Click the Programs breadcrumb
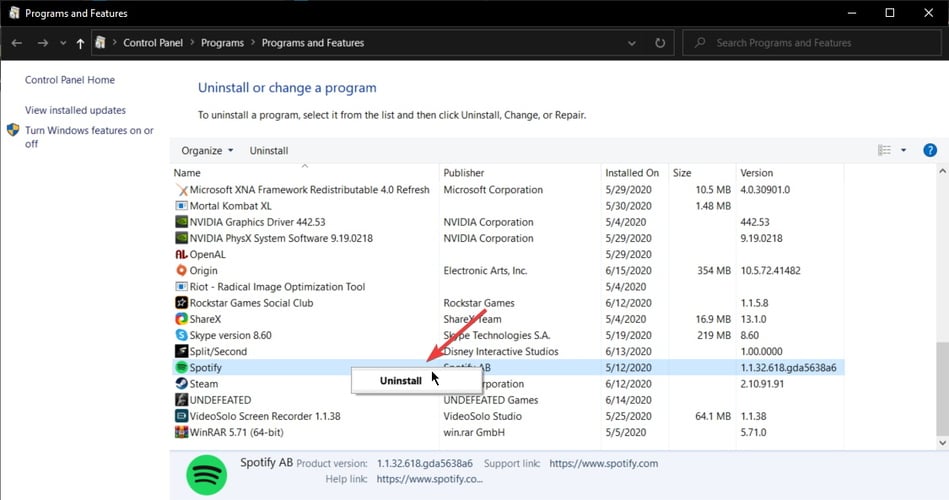The height and width of the screenshot is (500, 949). [222, 43]
